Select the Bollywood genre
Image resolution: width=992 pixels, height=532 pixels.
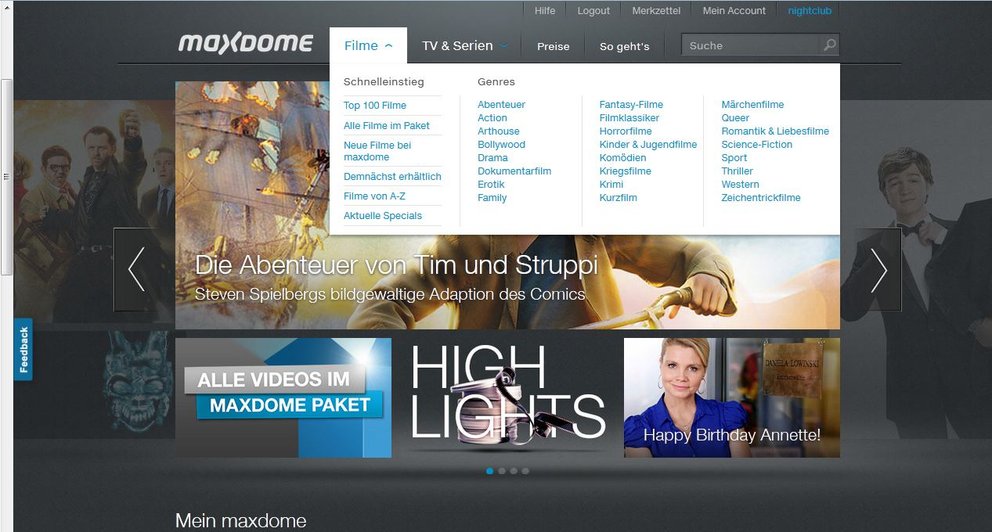pos(501,144)
